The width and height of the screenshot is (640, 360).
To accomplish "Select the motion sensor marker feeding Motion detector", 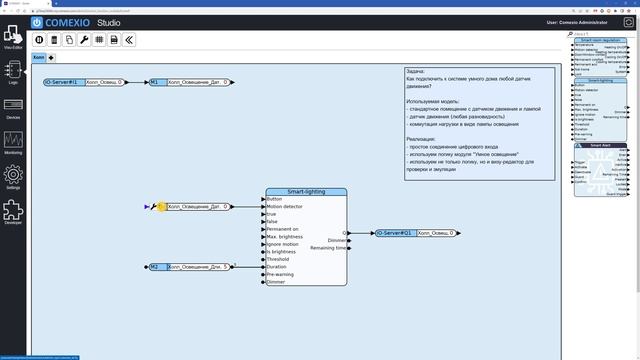I will 195,207.
